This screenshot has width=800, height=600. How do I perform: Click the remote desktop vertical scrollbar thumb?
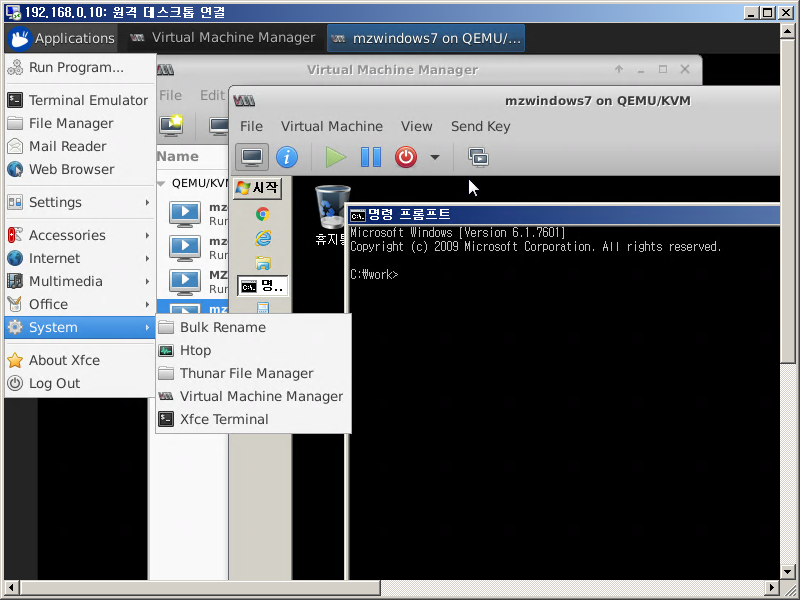[787, 201]
